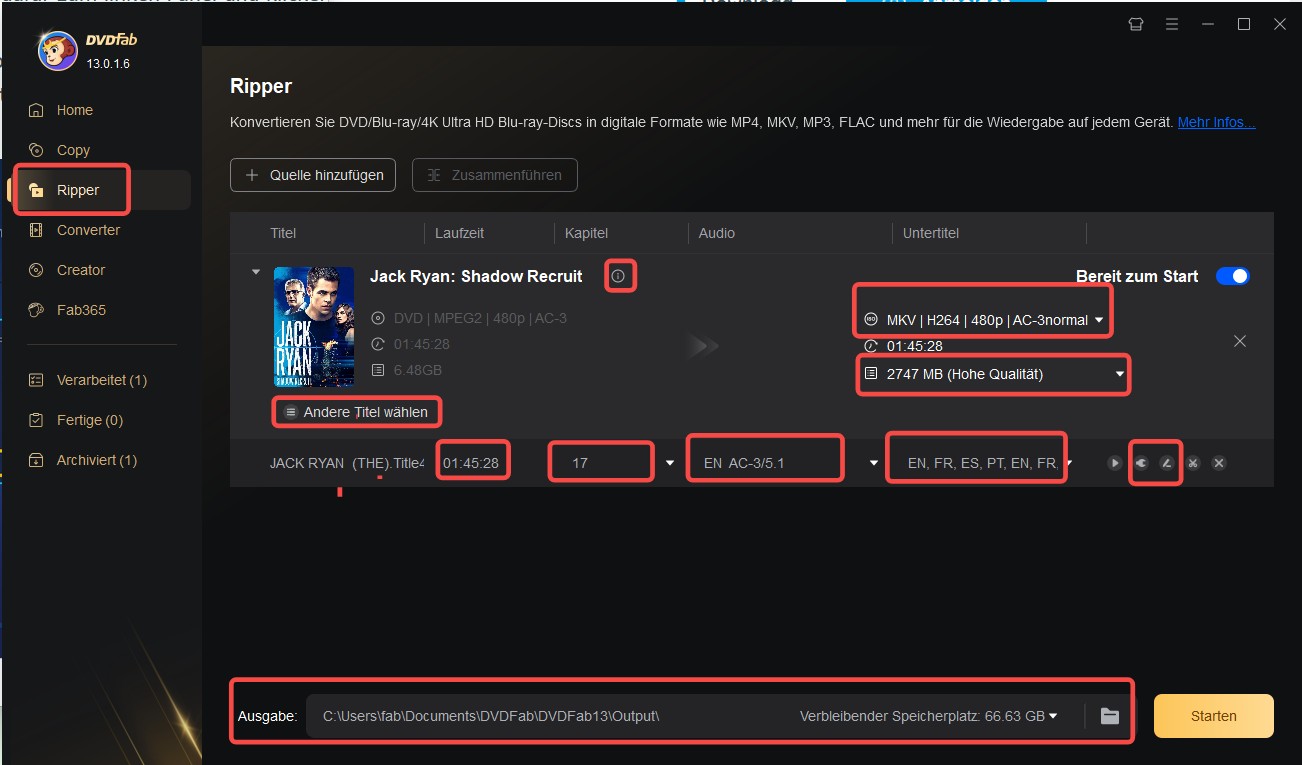
Task: Click the 01:45:28 runtime in the title row
Action: (471, 463)
